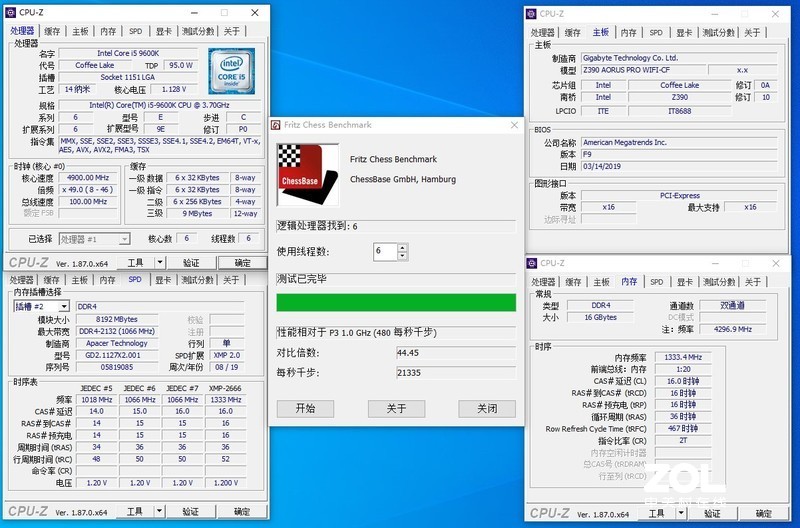Click the Fritz Chess Benchmark title bar icon
Image resolution: width=800 pixels, height=528 pixels.
[x=276, y=125]
